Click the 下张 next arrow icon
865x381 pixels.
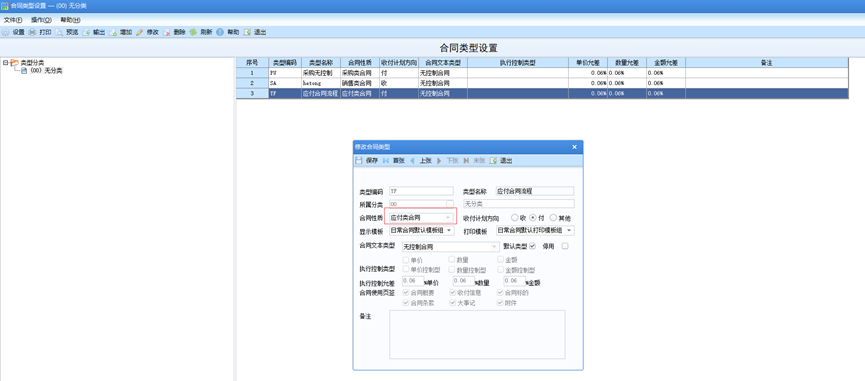coord(439,160)
